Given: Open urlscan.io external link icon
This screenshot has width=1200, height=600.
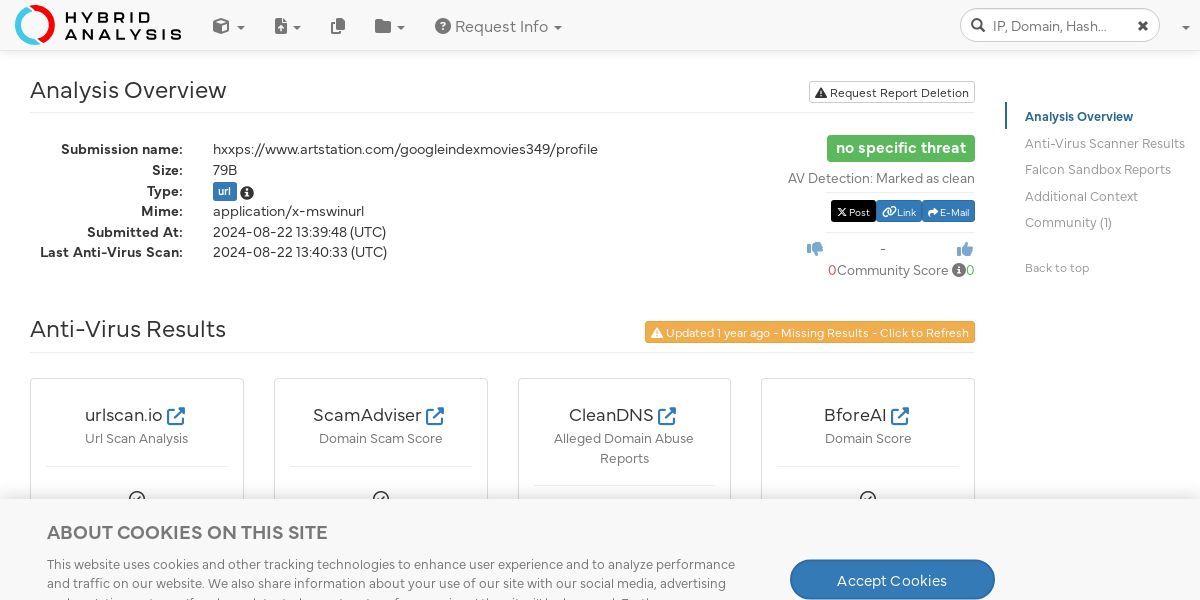Looking at the screenshot, I should tap(176, 415).
